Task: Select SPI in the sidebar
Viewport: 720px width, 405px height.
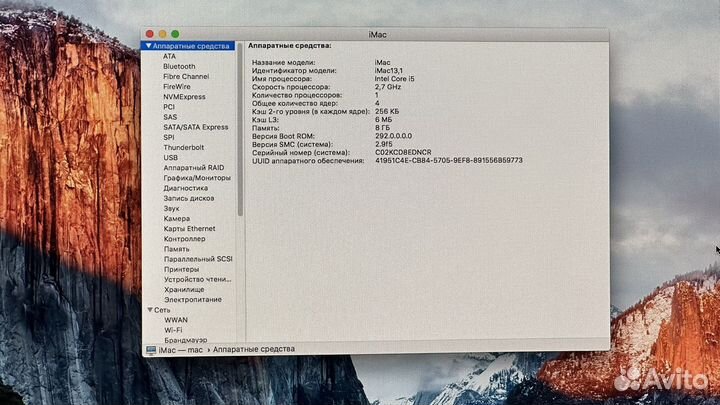Action: coord(169,137)
